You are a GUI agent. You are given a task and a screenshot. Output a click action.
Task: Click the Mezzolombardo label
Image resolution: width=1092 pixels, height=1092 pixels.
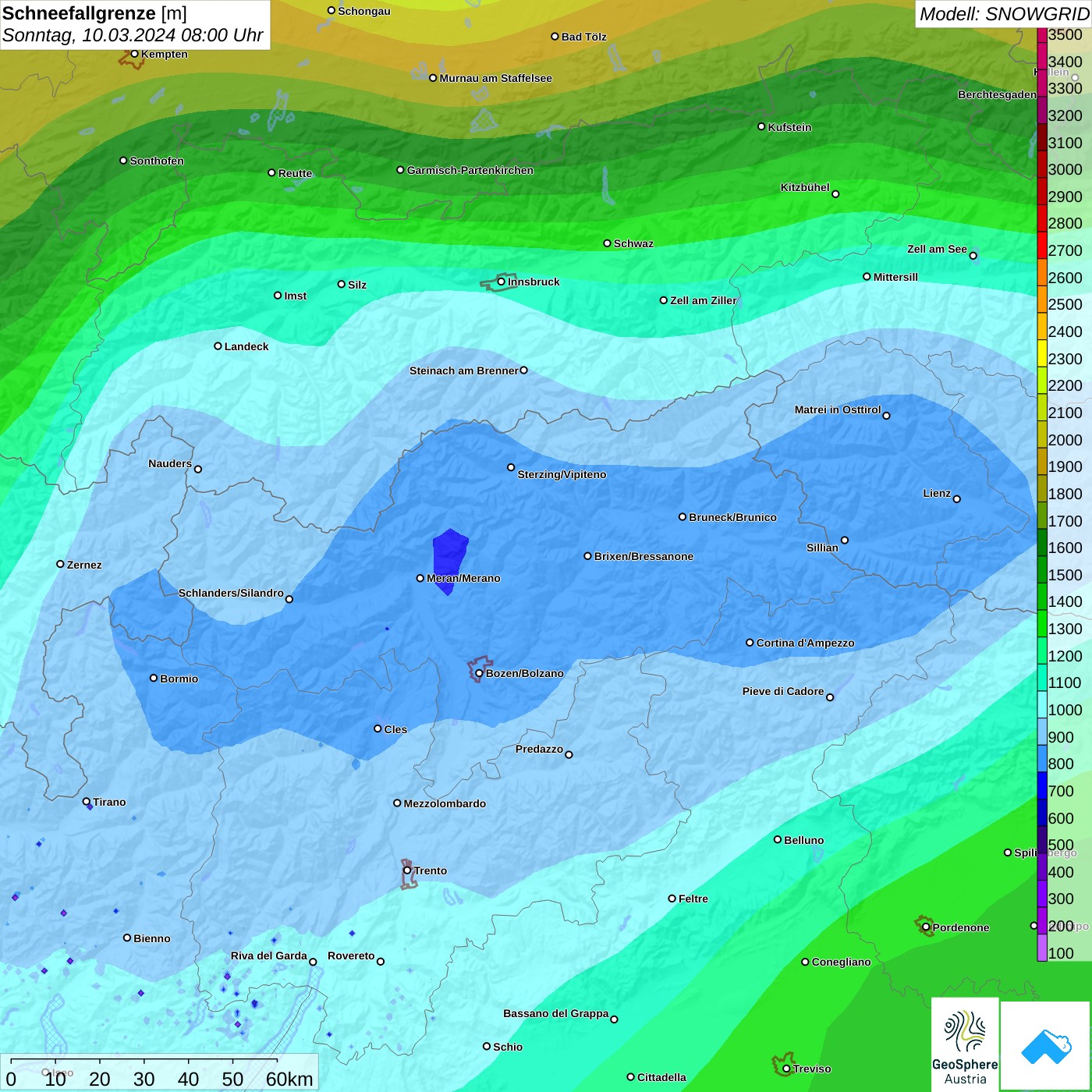[445, 803]
